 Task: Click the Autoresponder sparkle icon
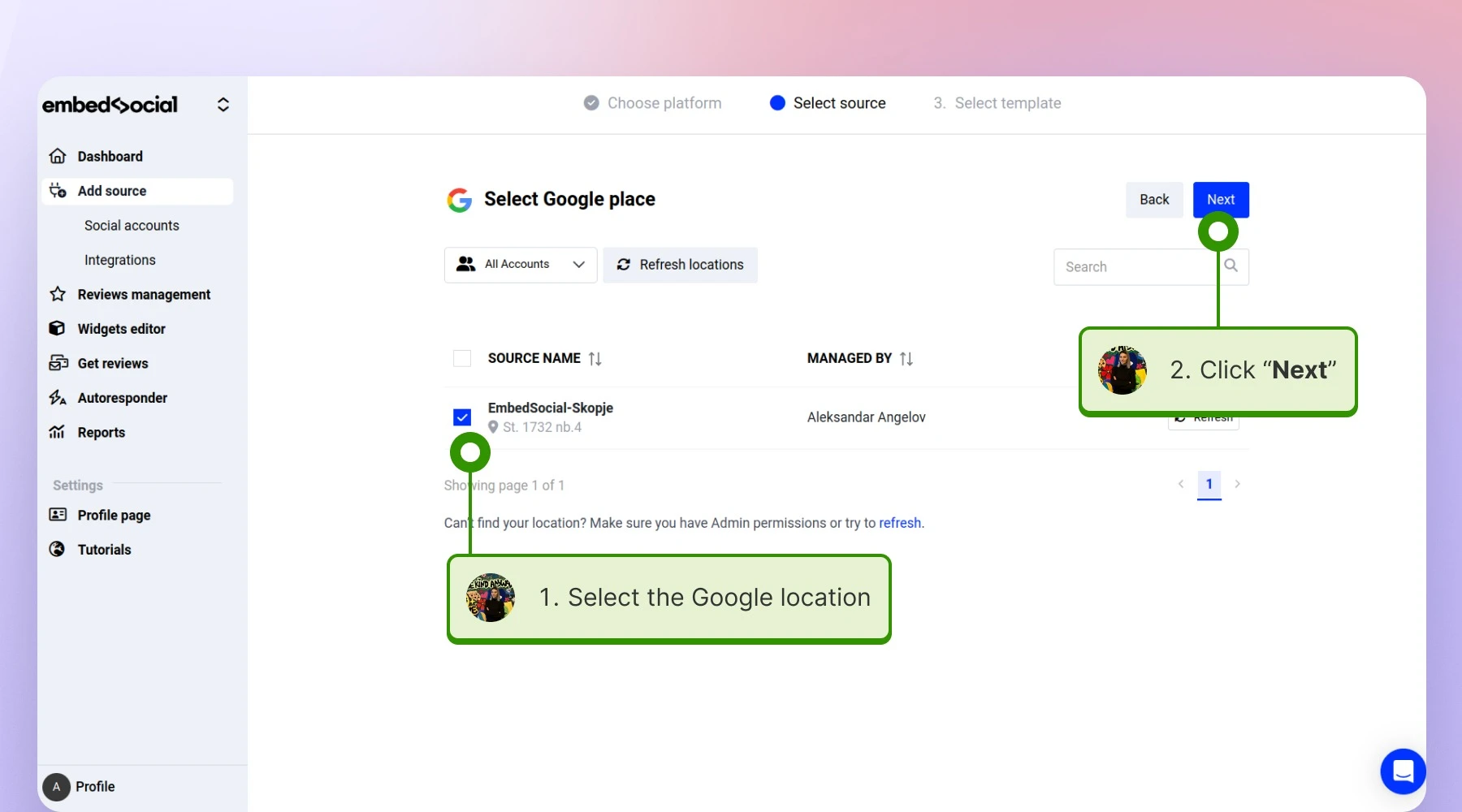58,397
